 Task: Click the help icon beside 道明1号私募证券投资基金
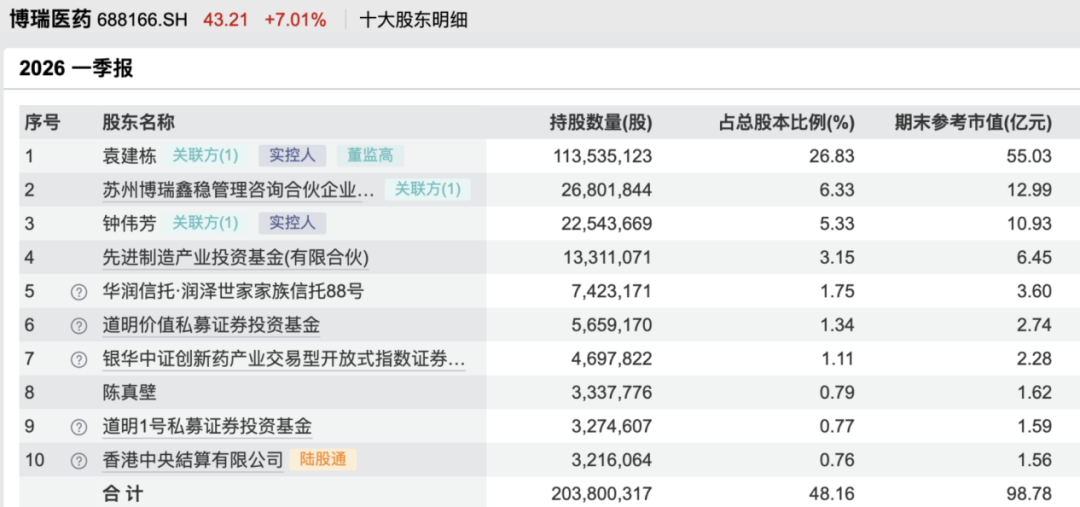[x=79, y=427]
